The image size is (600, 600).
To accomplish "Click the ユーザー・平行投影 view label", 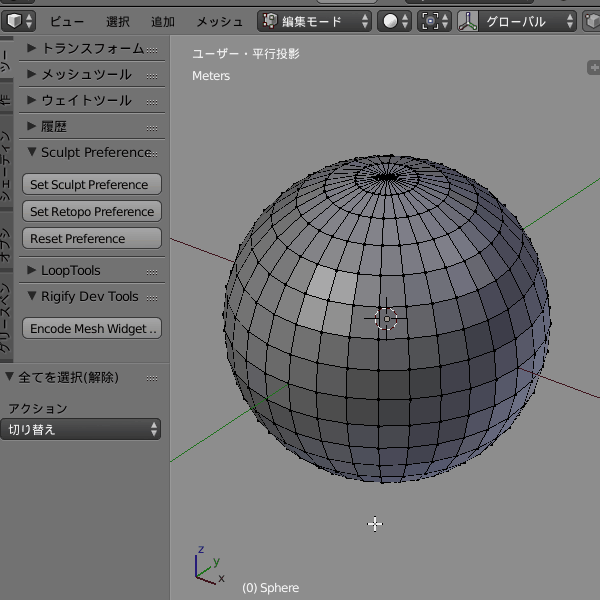I will click(x=246, y=54).
